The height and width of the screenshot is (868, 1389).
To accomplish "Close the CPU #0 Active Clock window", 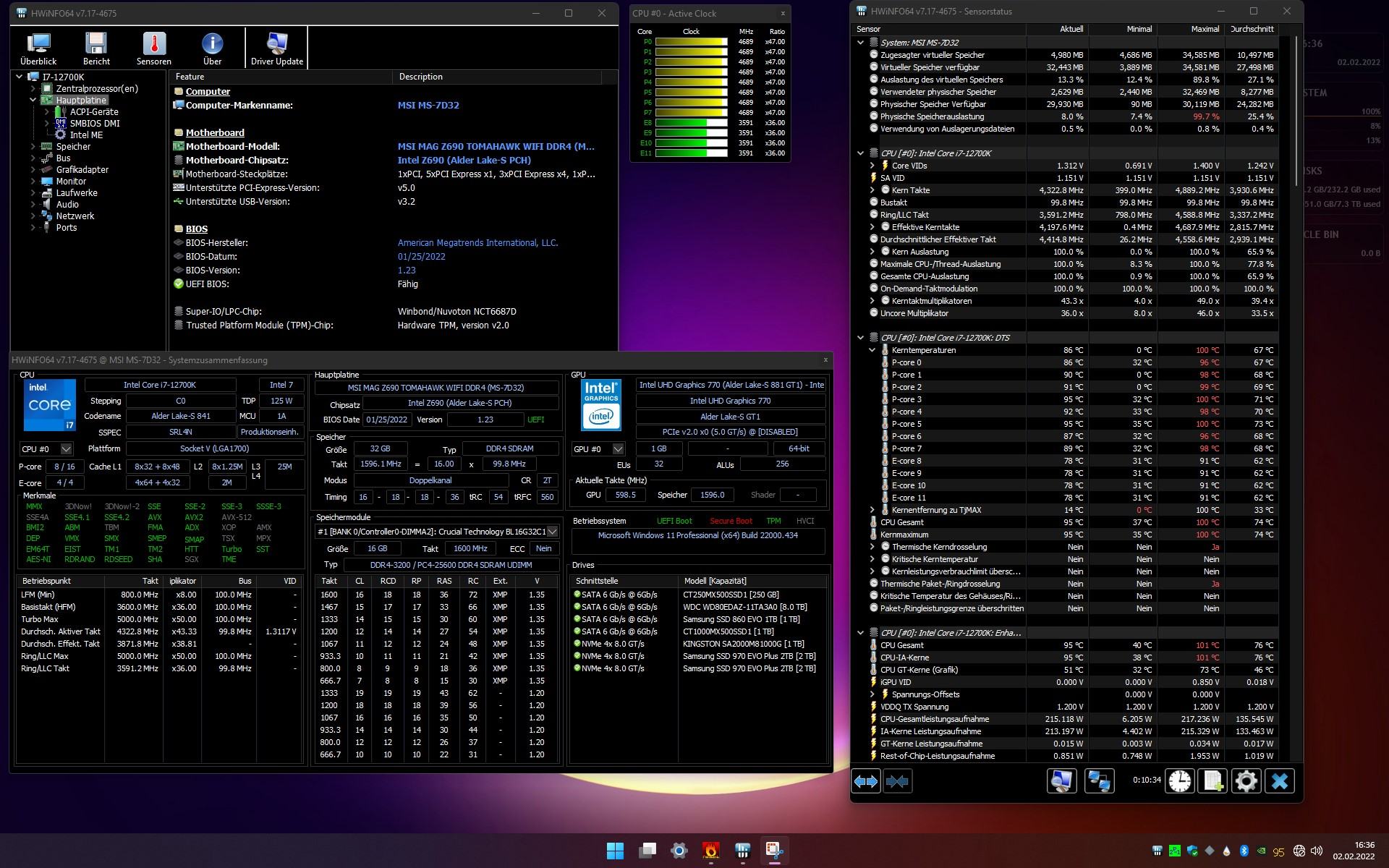I will (783, 13).
